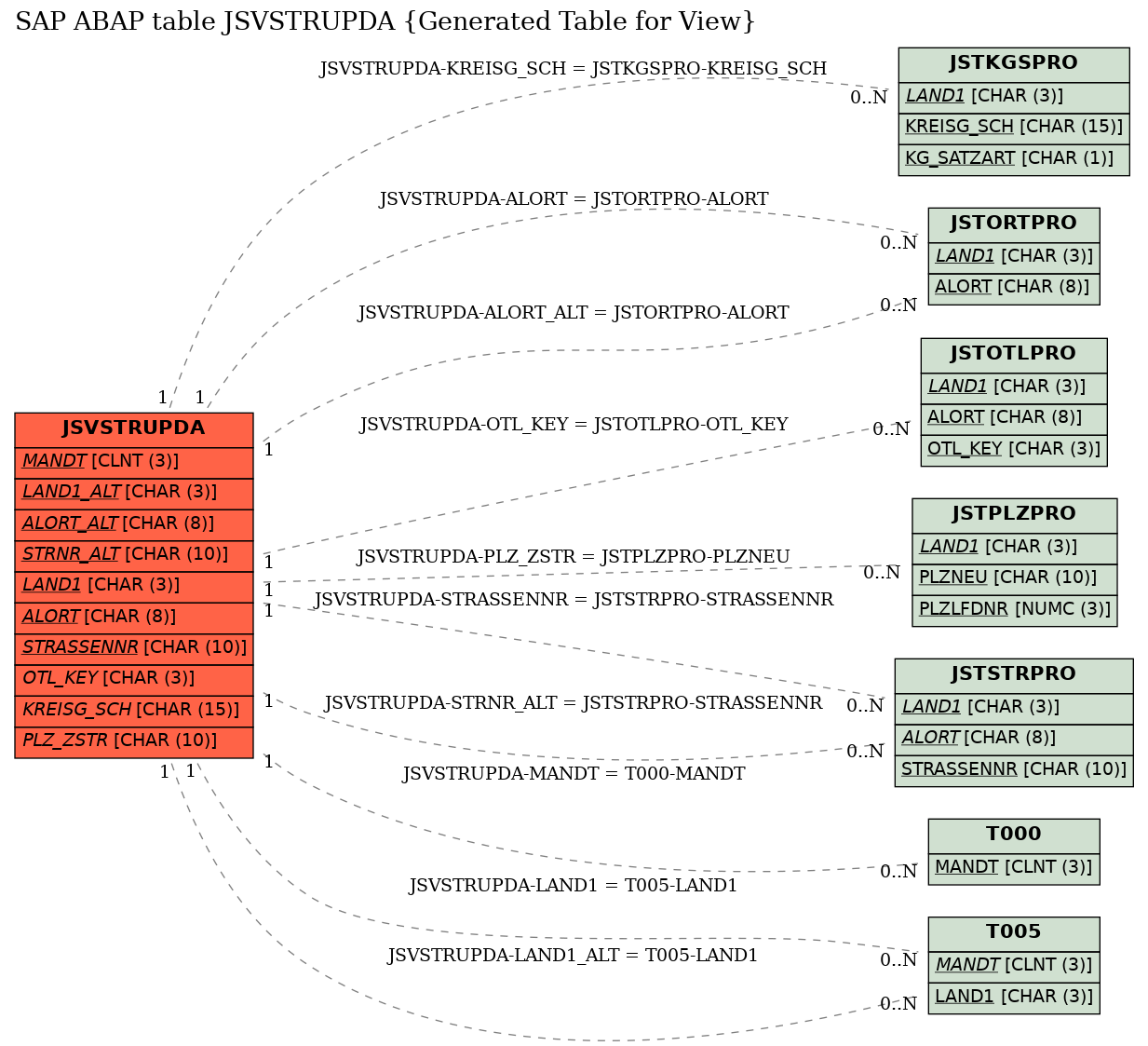Open the JSTOTLPRO table header

point(1014,355)
